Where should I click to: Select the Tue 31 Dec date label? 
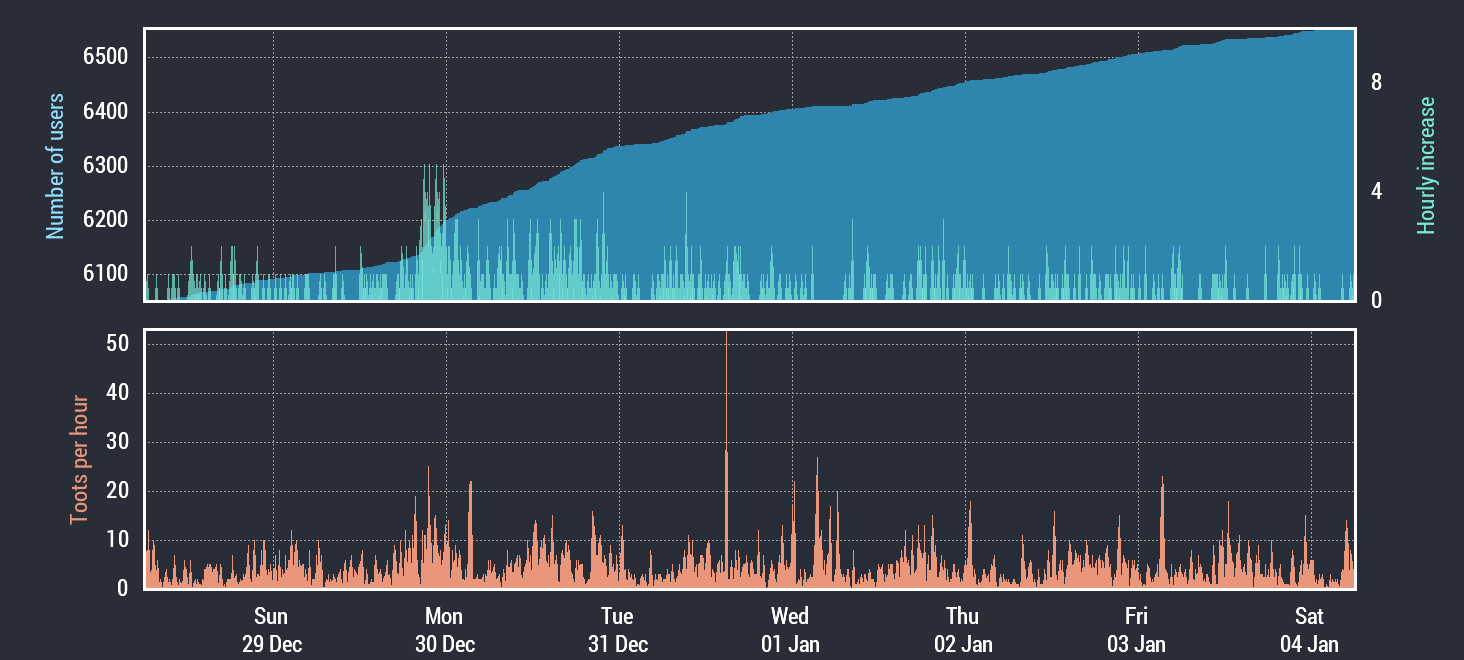617,630
